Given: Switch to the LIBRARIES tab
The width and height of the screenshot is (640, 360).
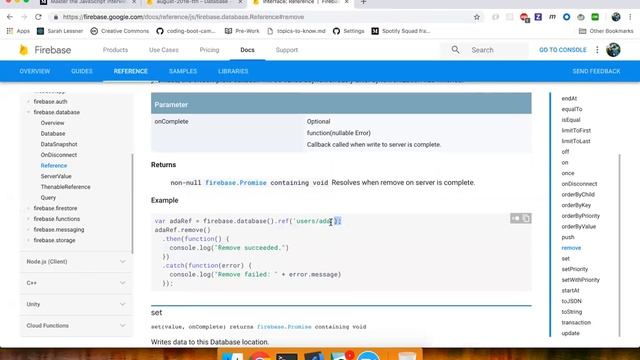Looking at the screenshot, I should point(233,71).
